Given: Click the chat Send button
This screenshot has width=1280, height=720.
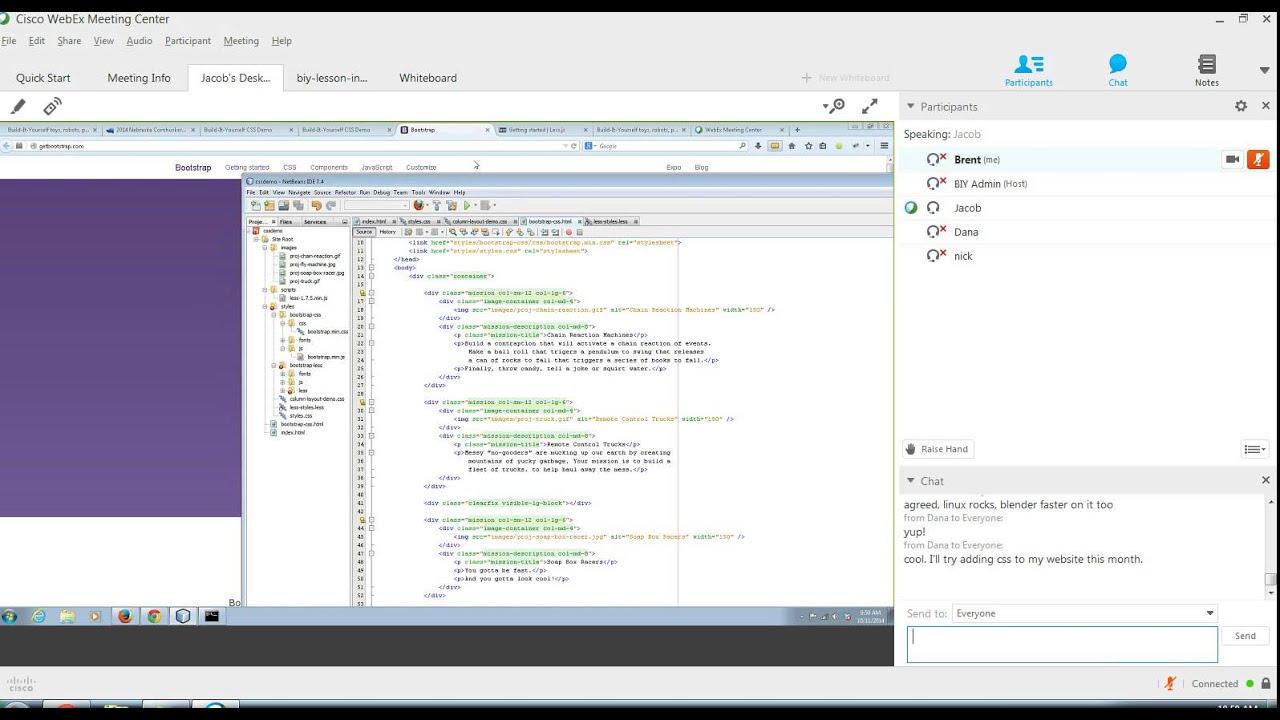Looking at the screenshot, I should click(1245, 636).
